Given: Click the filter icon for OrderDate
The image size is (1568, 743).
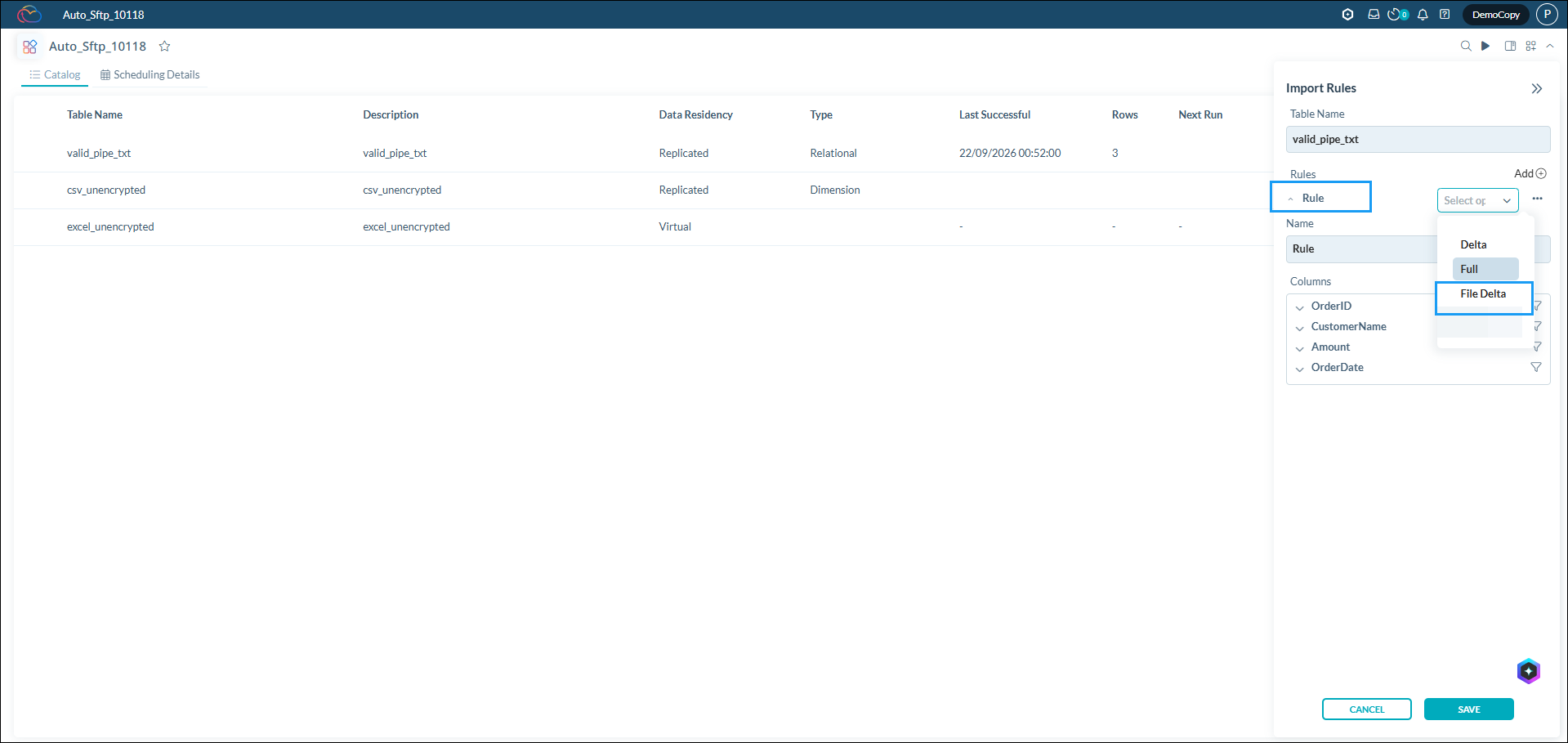Looking at the screenshot, I should 1536,367.
